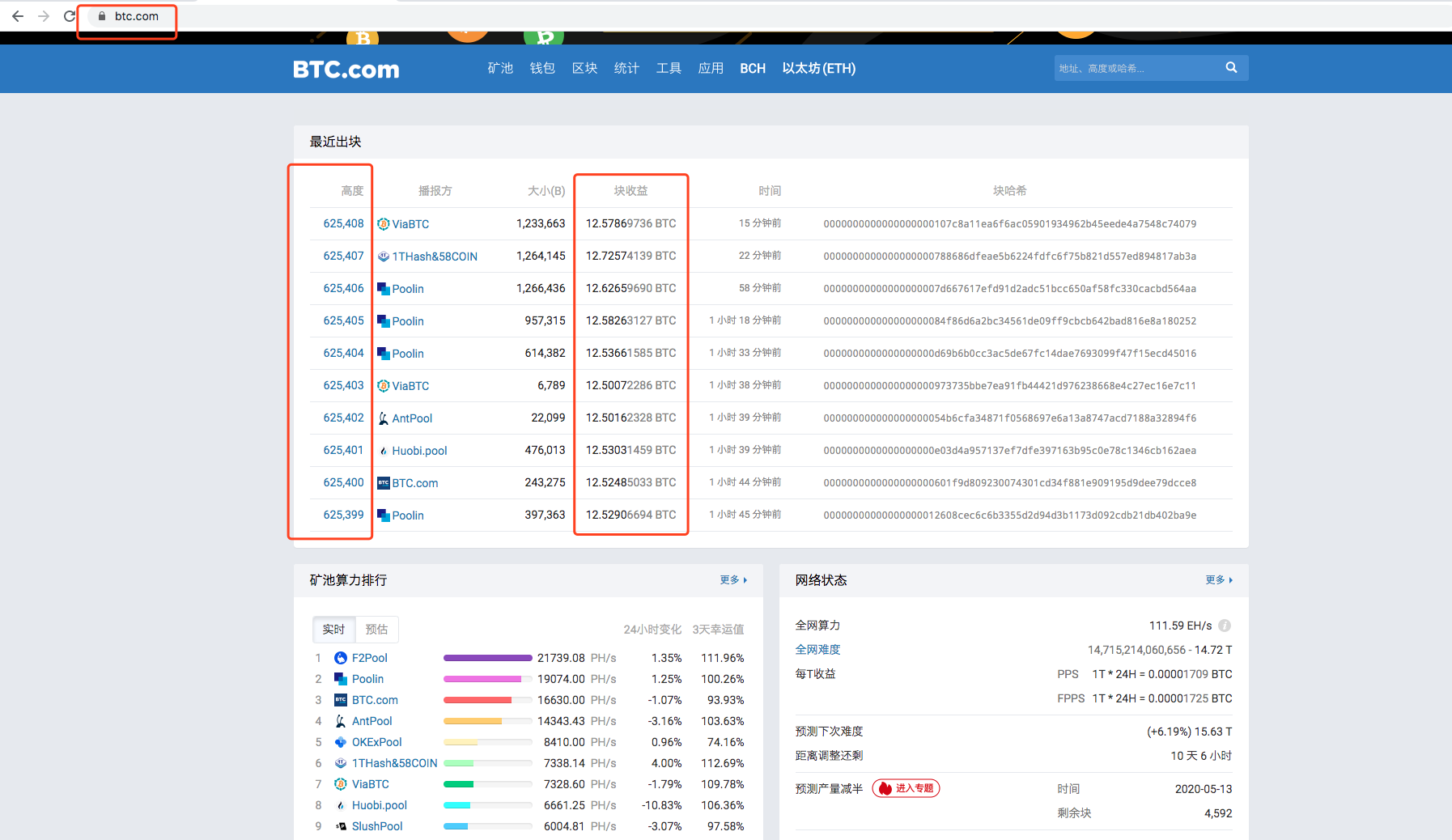Go forward using browser forward arrow
1452x840 pixels.
click(44, 16)
